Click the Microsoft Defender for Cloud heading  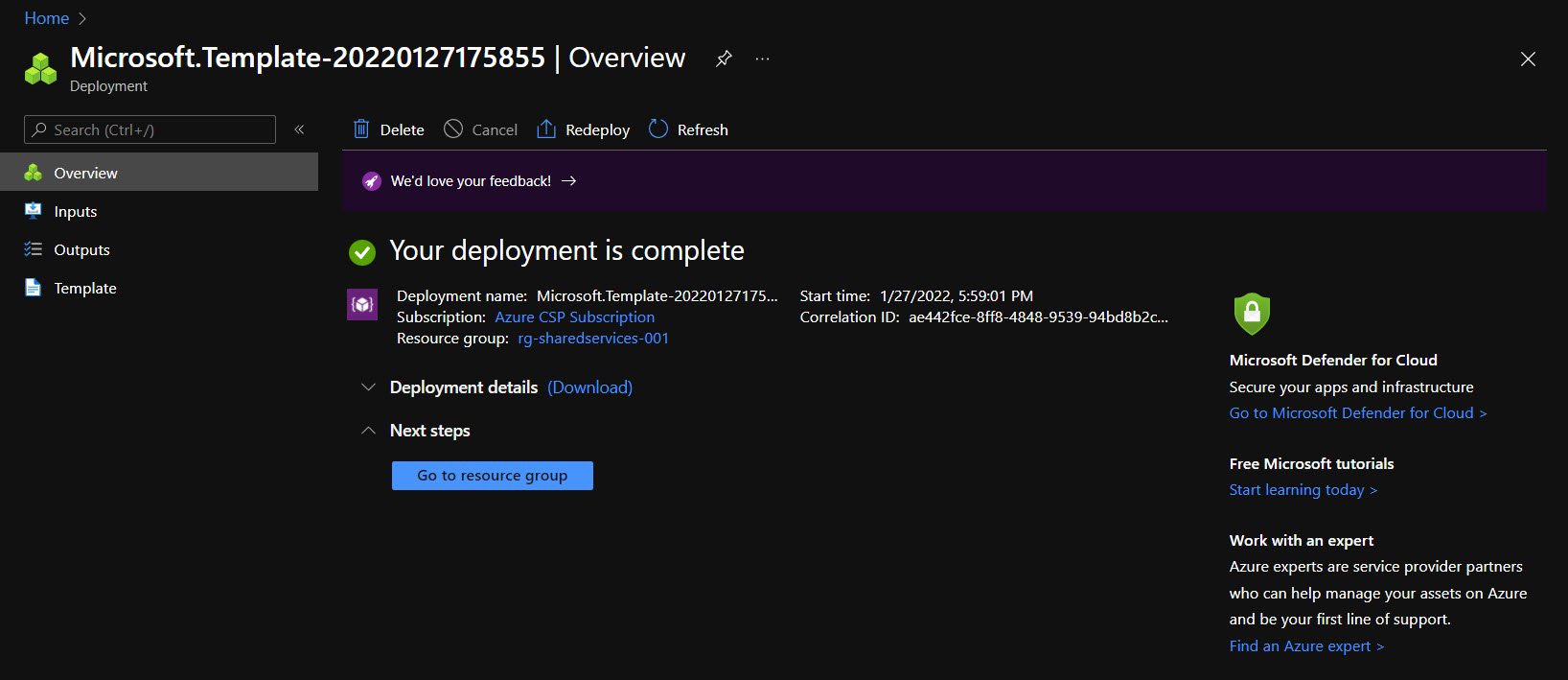coord(1333,361)
